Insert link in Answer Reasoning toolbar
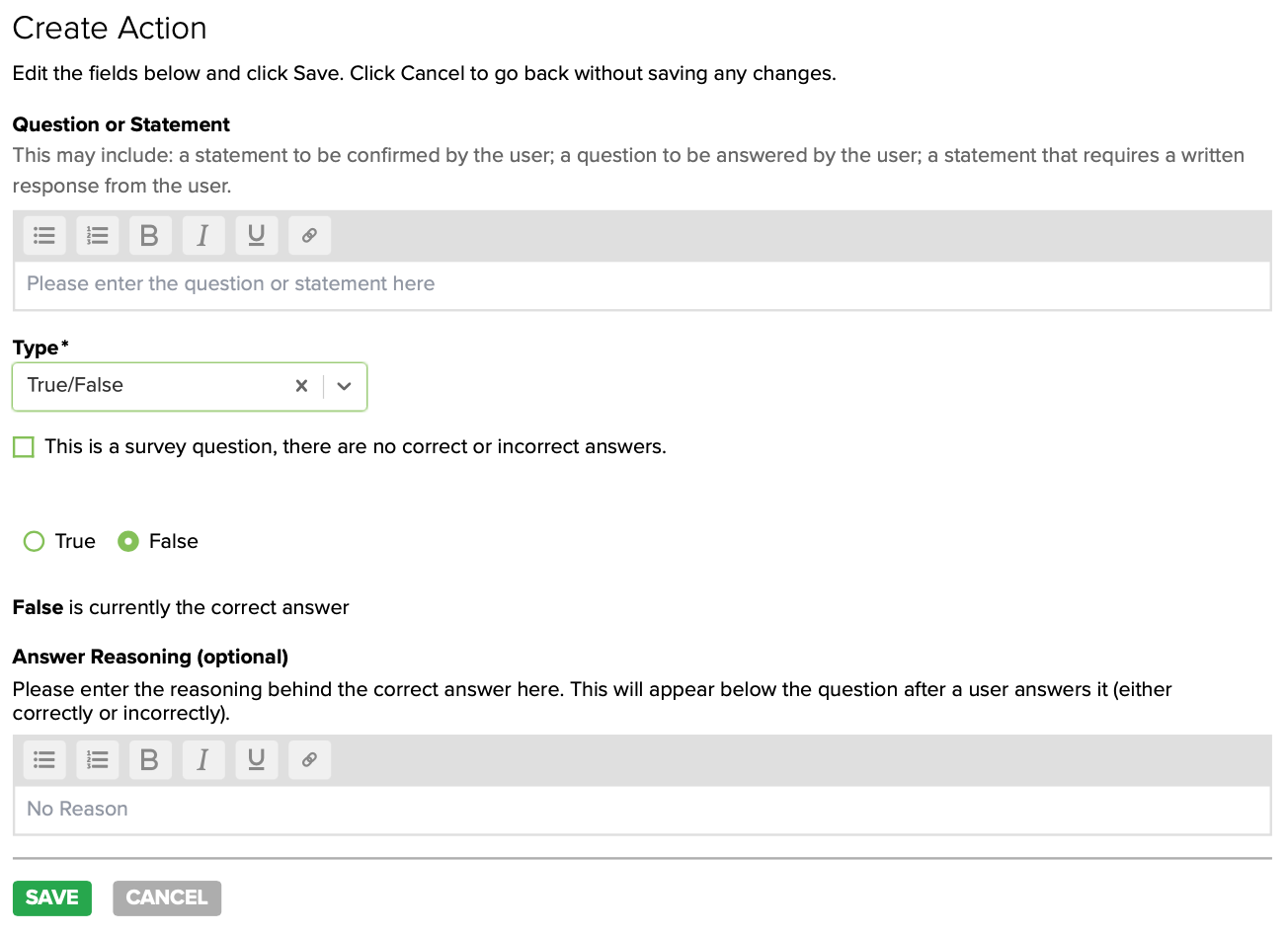 point(309,760)
